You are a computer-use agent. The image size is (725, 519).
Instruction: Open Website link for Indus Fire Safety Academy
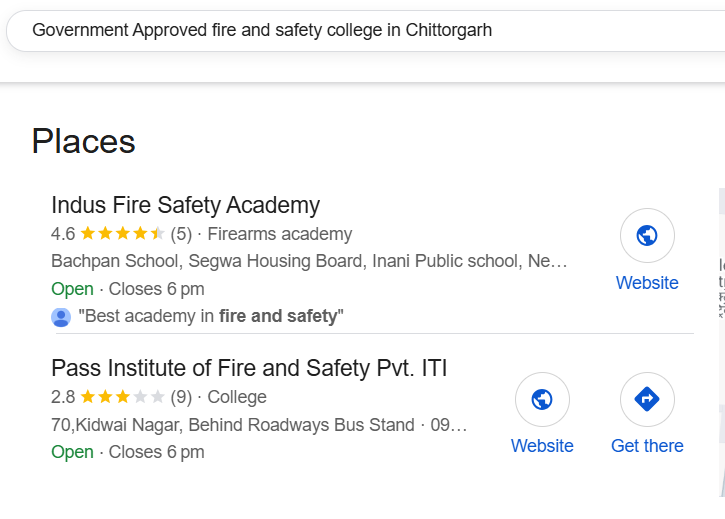click(x=647, y=283)
